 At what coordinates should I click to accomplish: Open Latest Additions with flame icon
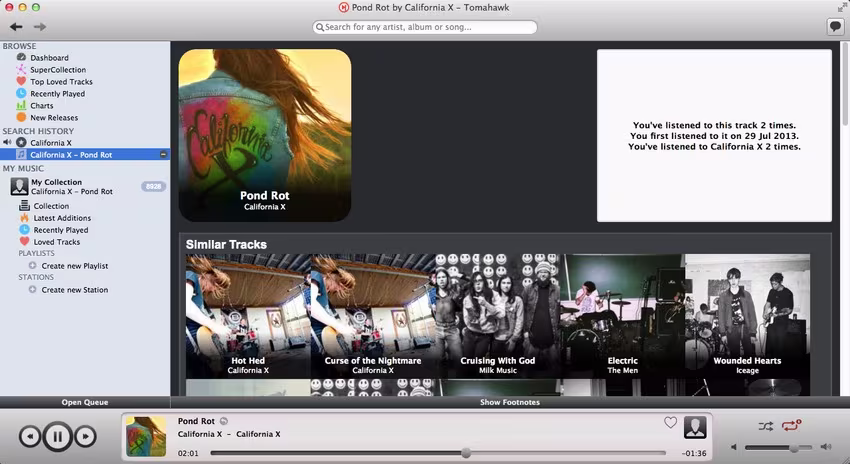point(62,218)
